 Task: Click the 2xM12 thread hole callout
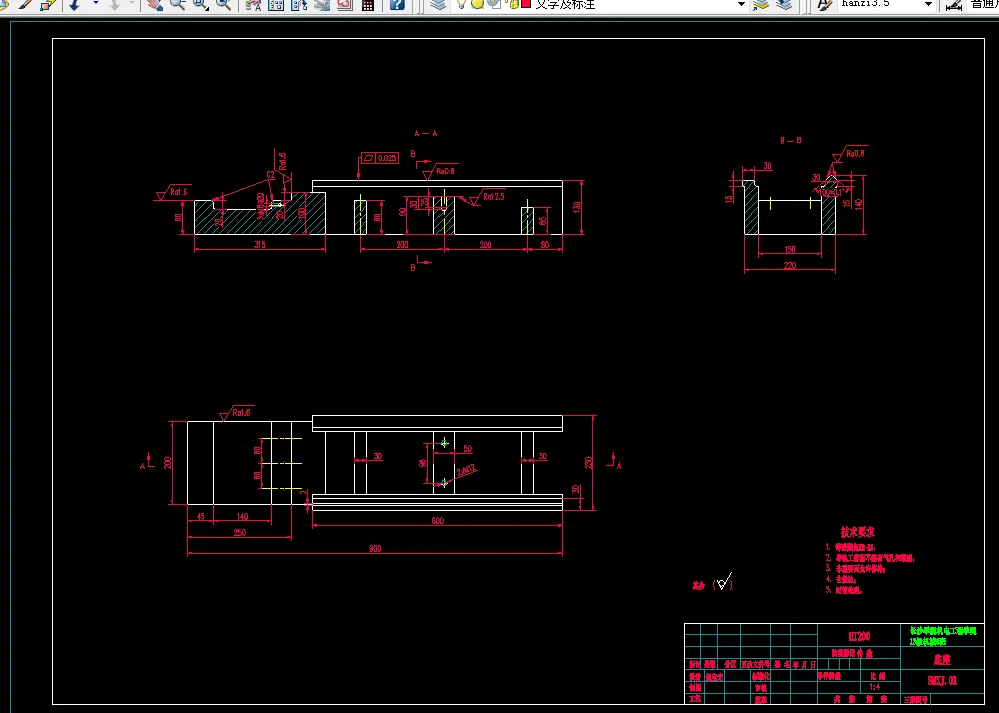point(466,472)
